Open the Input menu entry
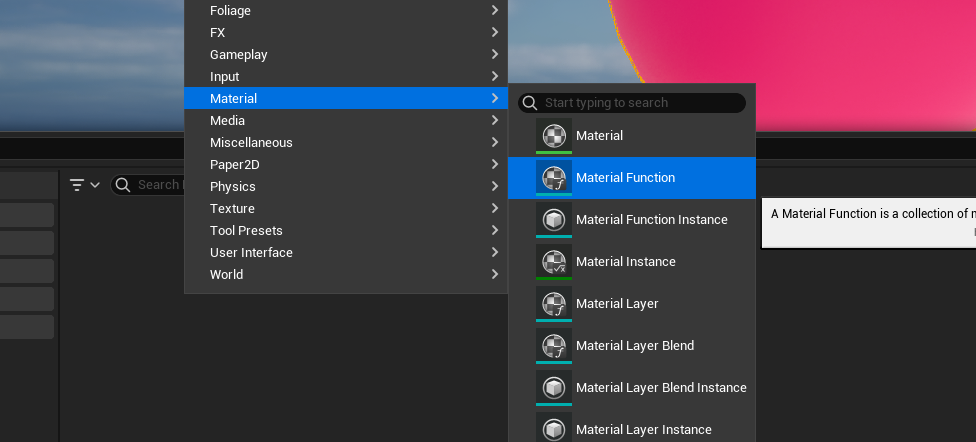Screen dimensions: 976x442 [x=346, y=77]
